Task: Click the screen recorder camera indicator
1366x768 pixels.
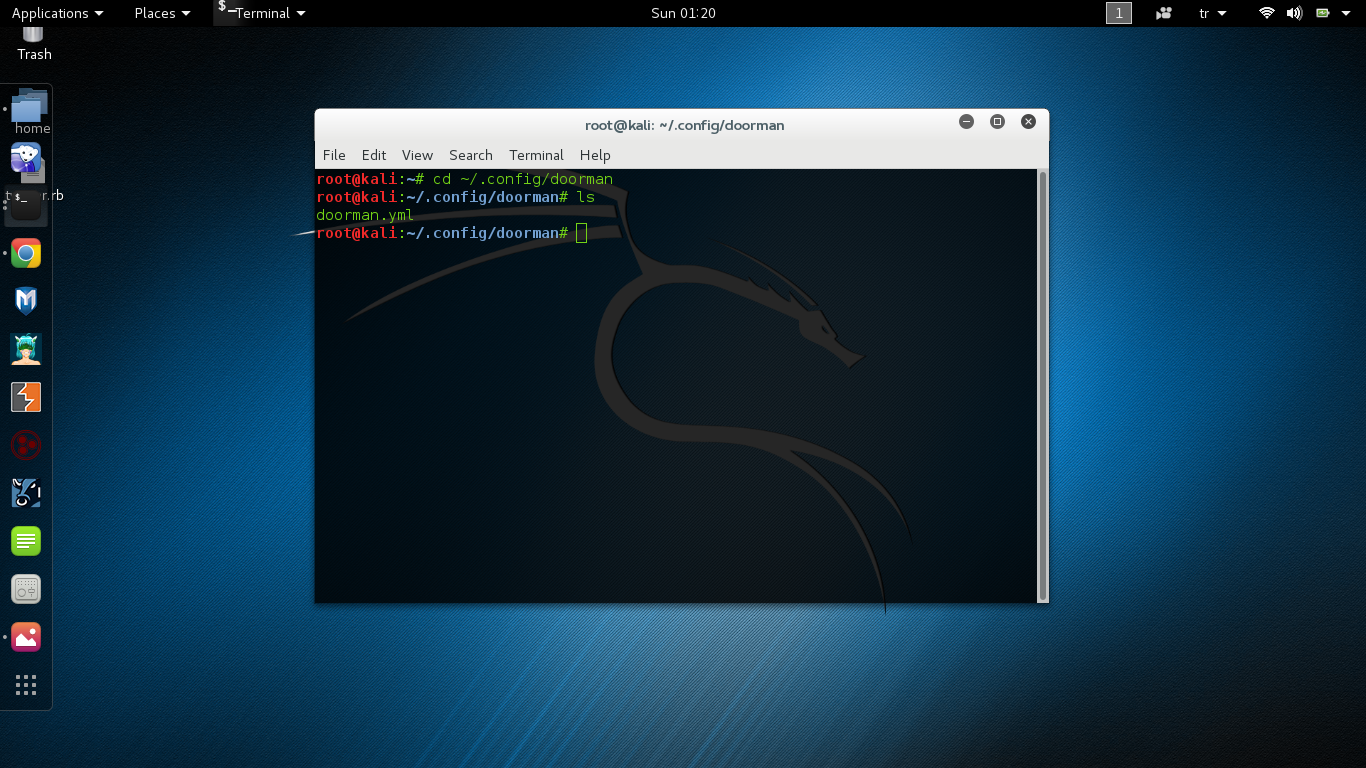Action: click(x=1164, y=13)
